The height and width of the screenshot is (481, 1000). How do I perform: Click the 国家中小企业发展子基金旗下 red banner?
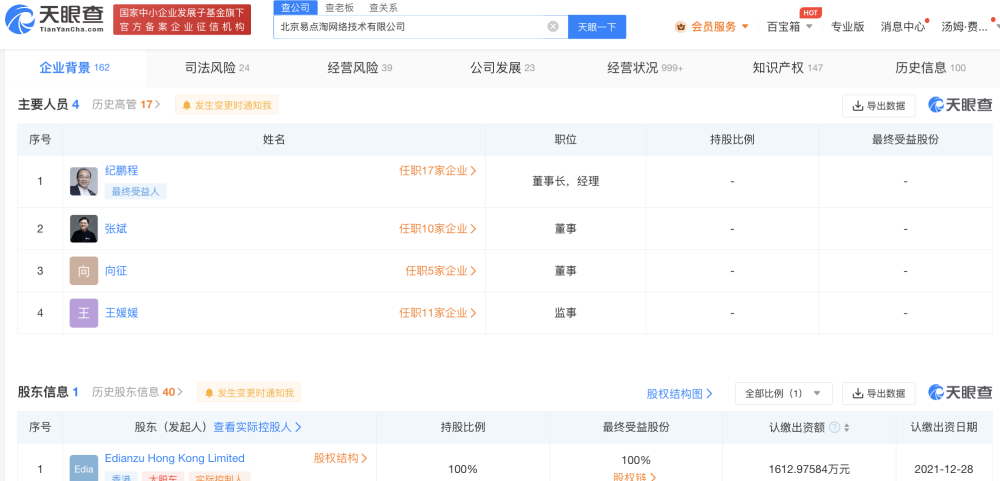(x=182, y=20)
